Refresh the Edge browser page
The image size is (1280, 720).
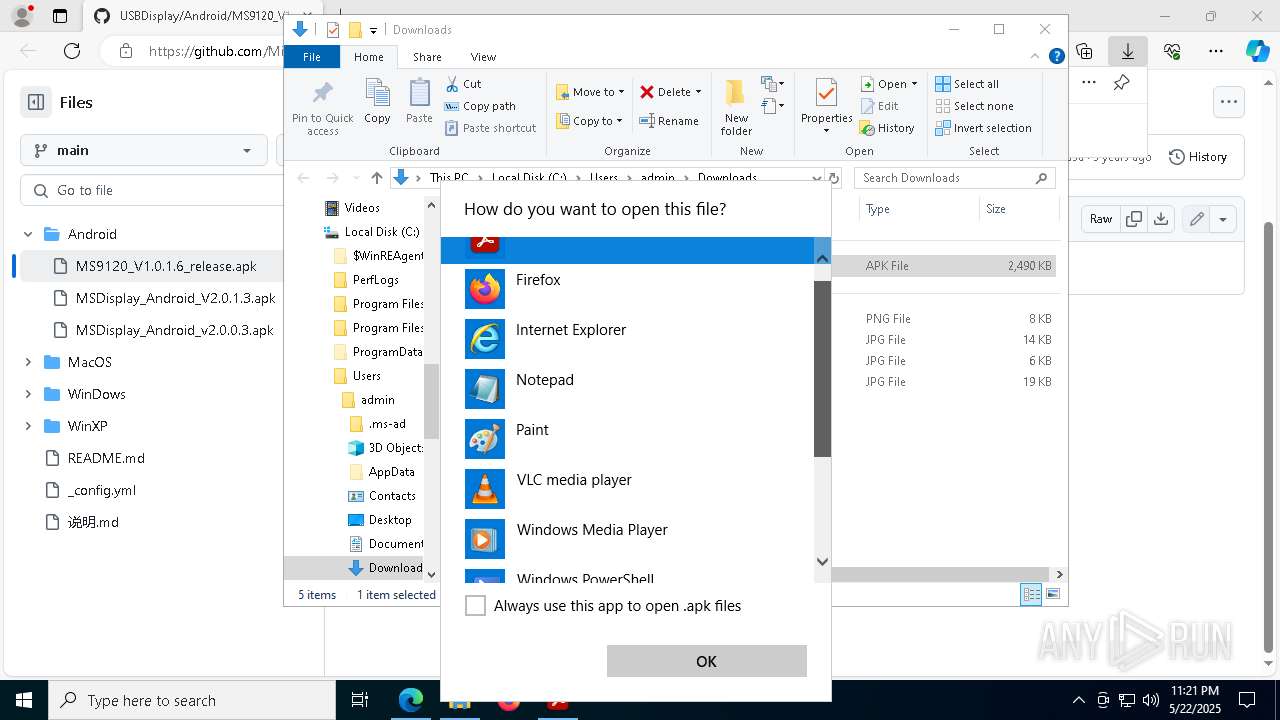coord(72,51)
